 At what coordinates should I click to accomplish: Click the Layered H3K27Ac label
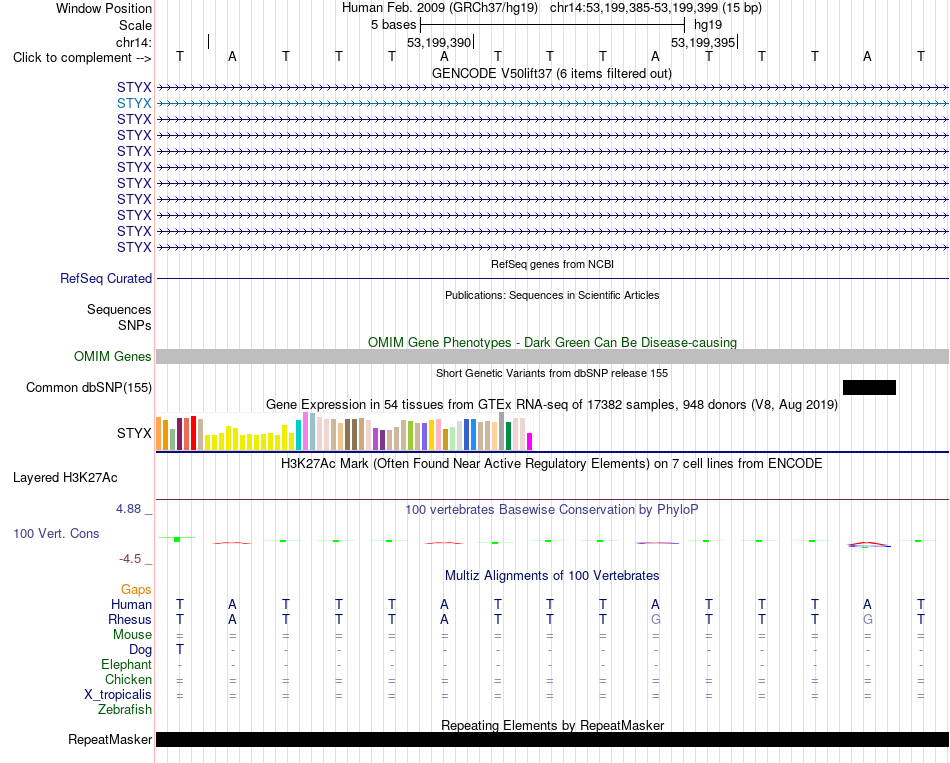(x=65, y=478)
